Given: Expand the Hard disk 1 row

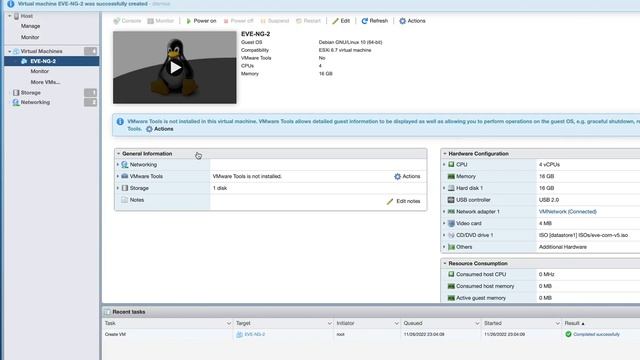Looking at the screenshot, I should [444, 188].
